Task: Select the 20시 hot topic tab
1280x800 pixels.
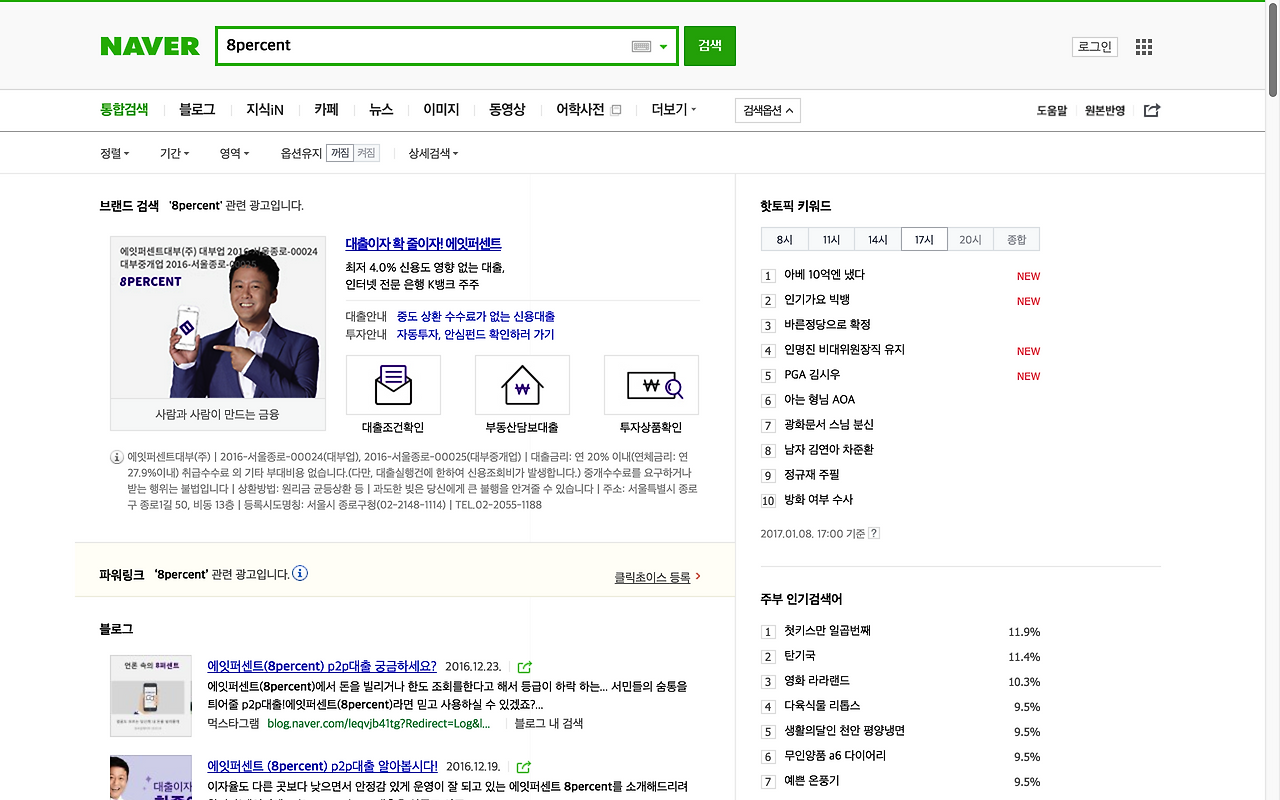Action: (x=969, y=239)
